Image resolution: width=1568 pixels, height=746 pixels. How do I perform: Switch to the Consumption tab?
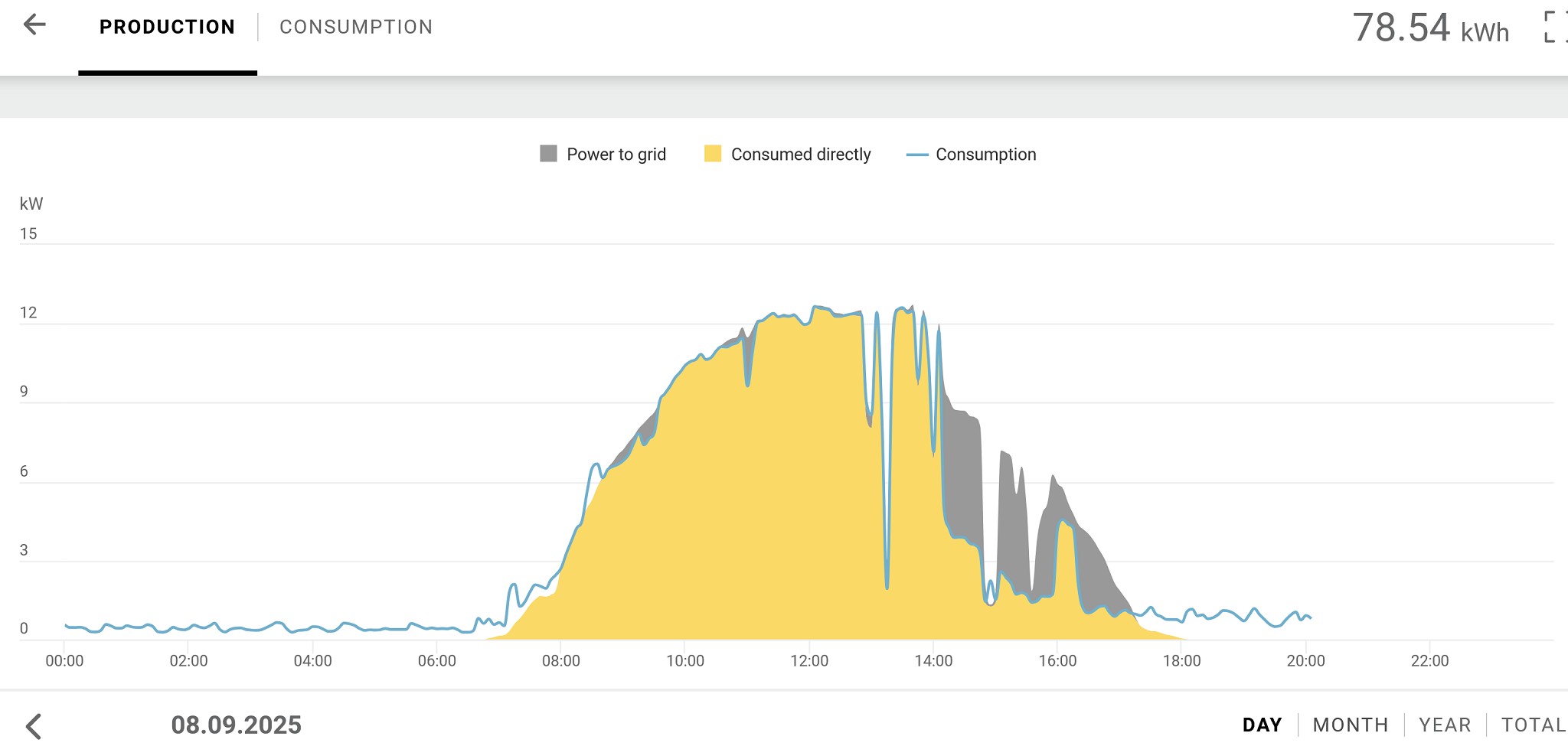click(x=356, y=27)
